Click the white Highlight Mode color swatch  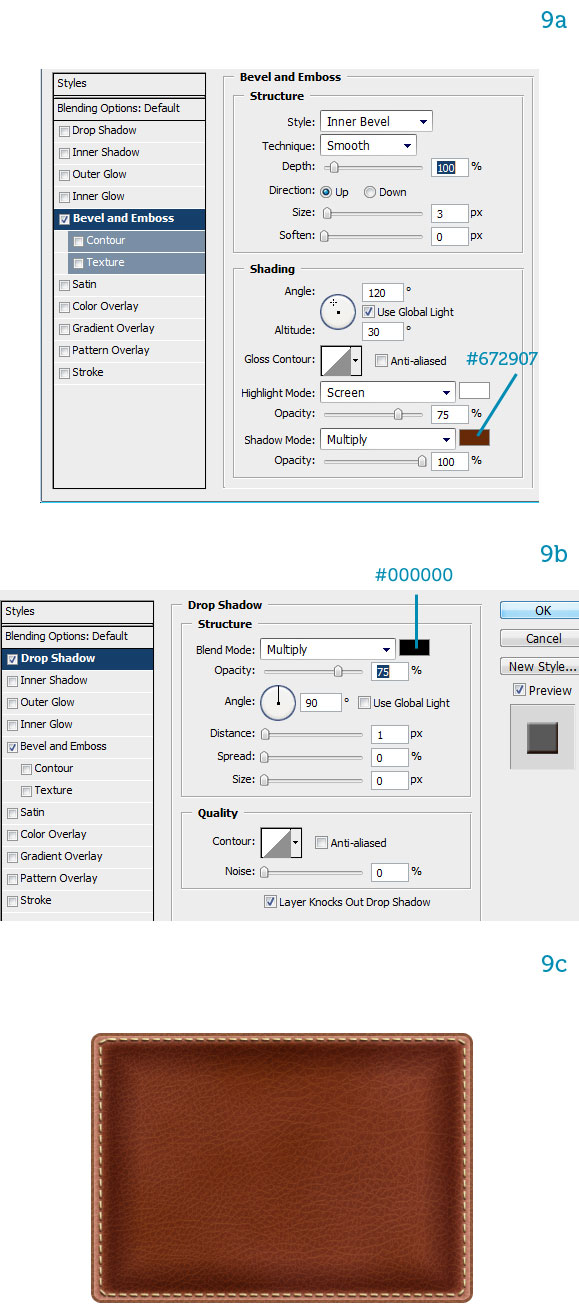[474, 392]
